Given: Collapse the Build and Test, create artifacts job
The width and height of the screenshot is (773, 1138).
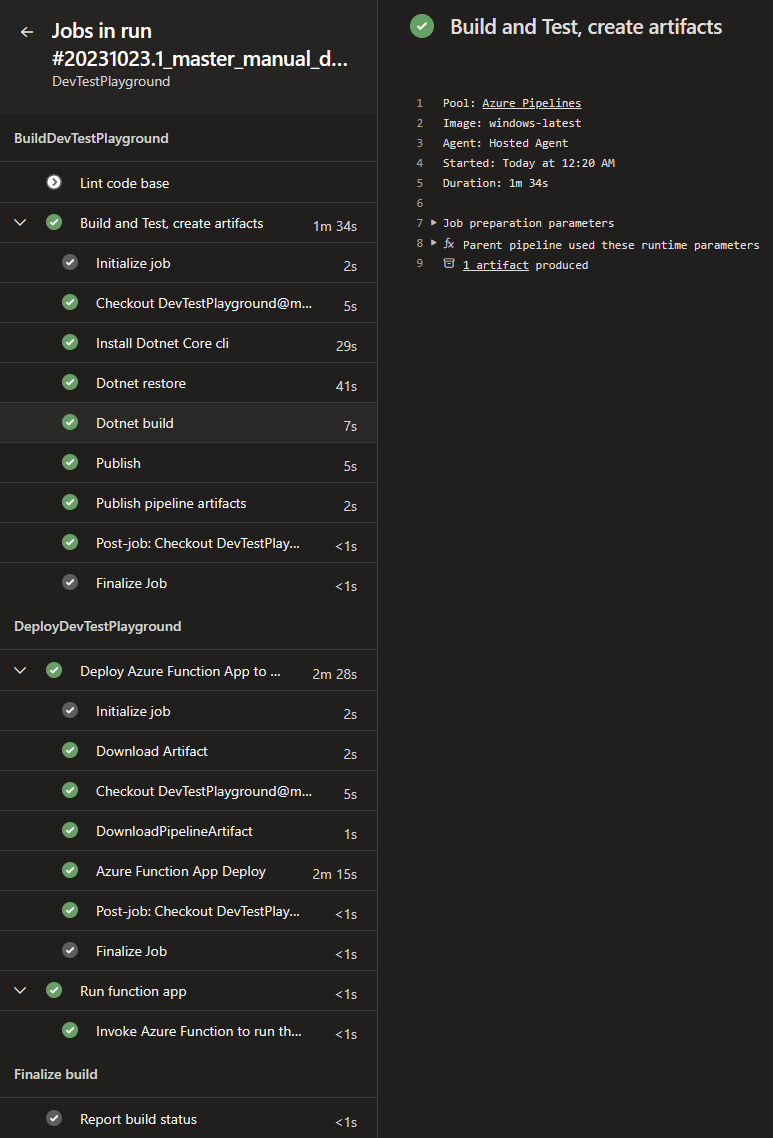Looking at the screenshot, I should pyautogui.click(x=20, y=223).
